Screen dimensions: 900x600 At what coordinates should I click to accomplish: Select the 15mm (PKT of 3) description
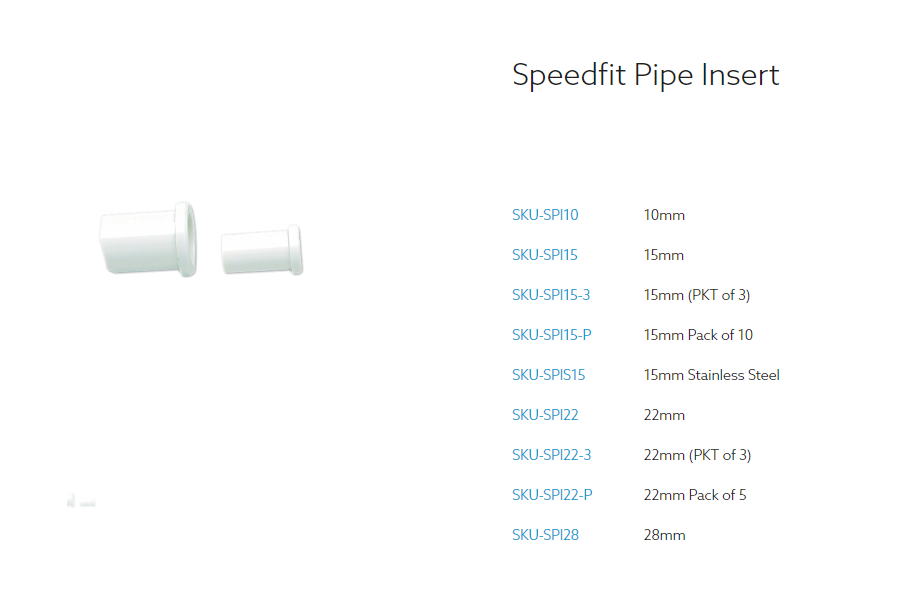point(697,295)
